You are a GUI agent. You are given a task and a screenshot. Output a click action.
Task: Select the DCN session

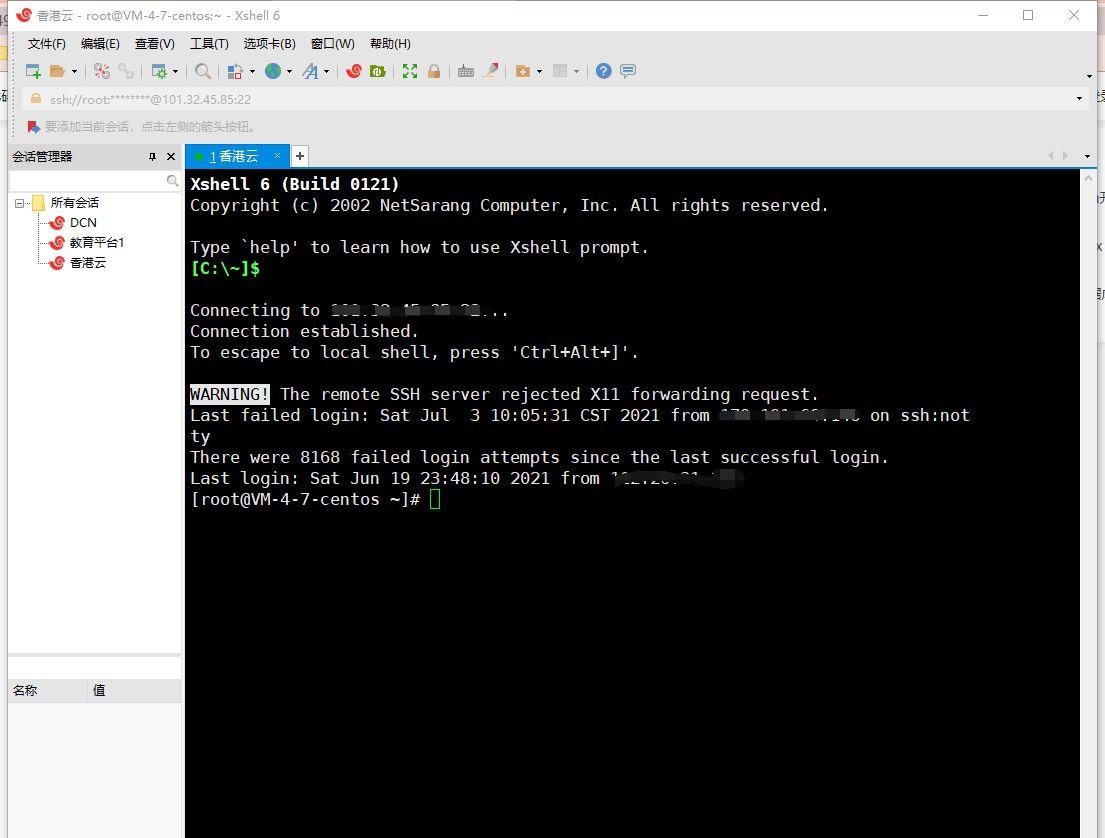click(83, 223)
